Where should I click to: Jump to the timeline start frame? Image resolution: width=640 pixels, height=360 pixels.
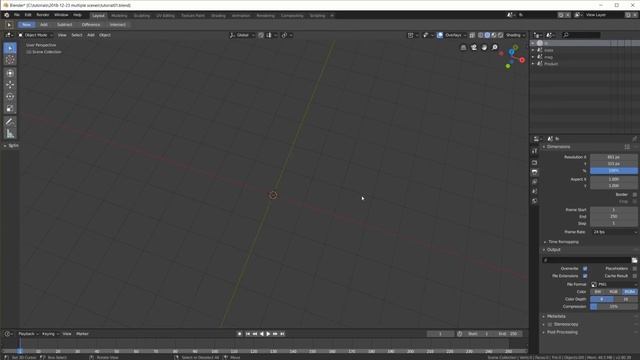coord(248,334)
